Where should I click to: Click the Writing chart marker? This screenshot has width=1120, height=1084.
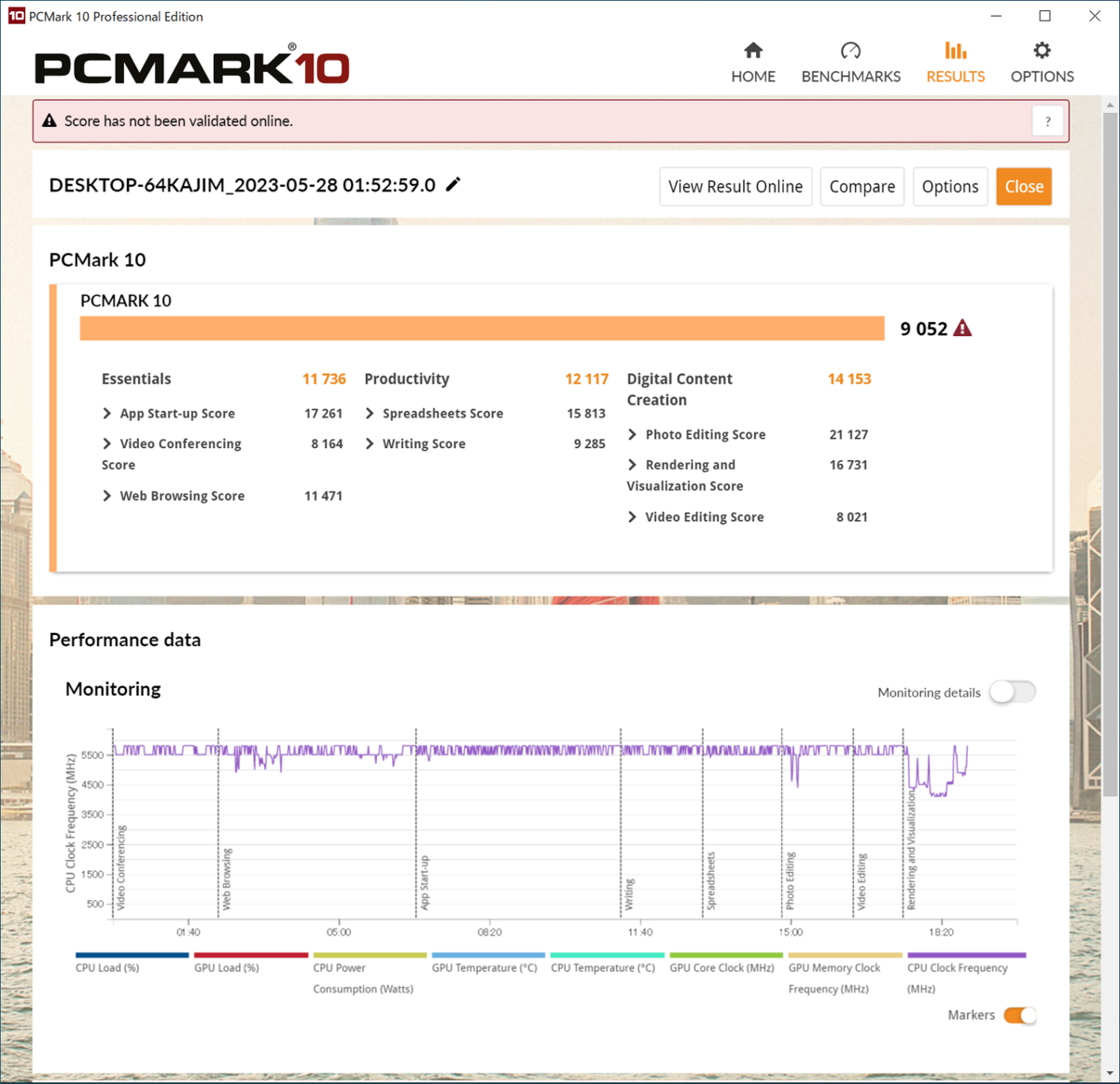point(630,894)
